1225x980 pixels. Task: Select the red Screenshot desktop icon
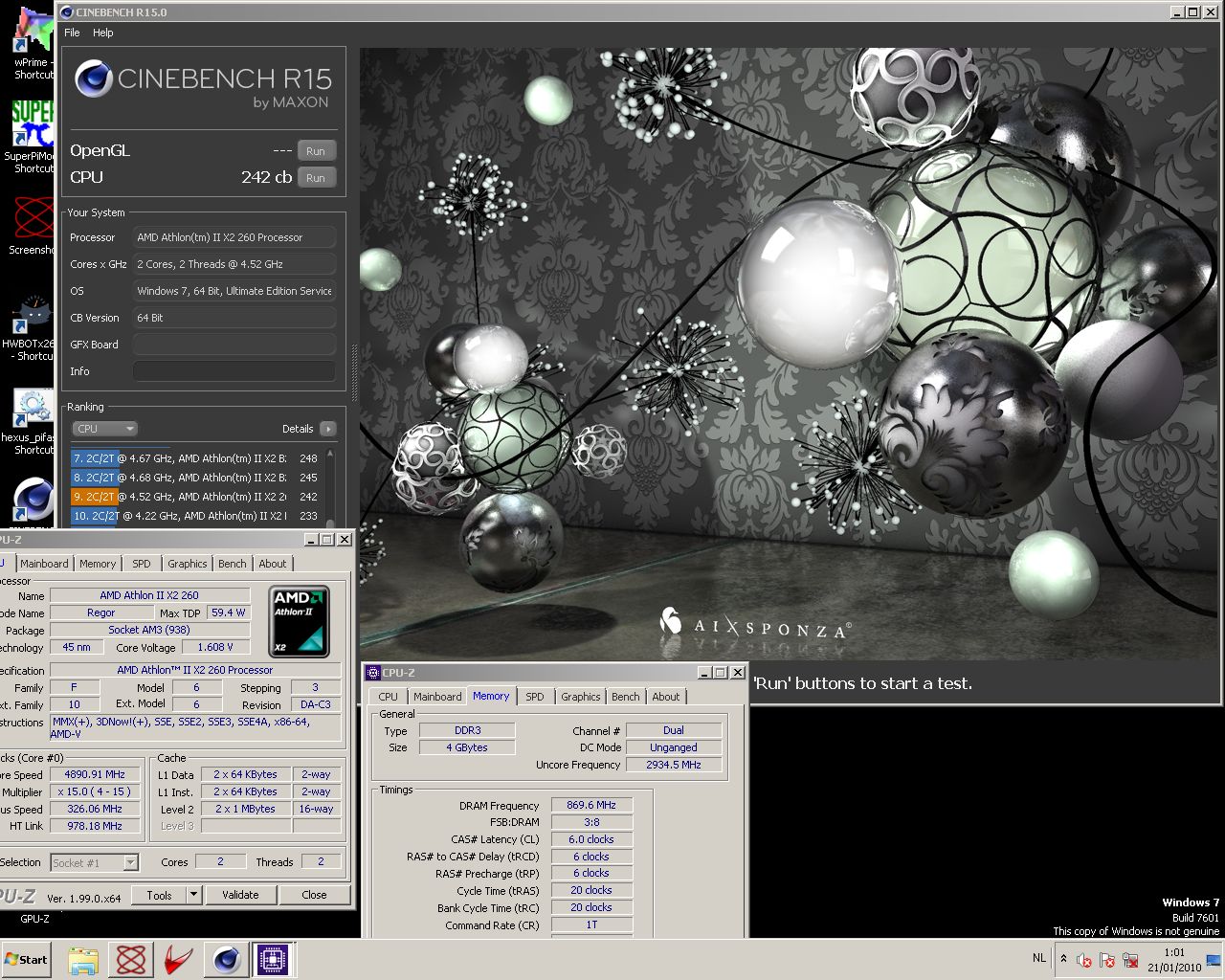pyautogui.click(x=32, y=227)
